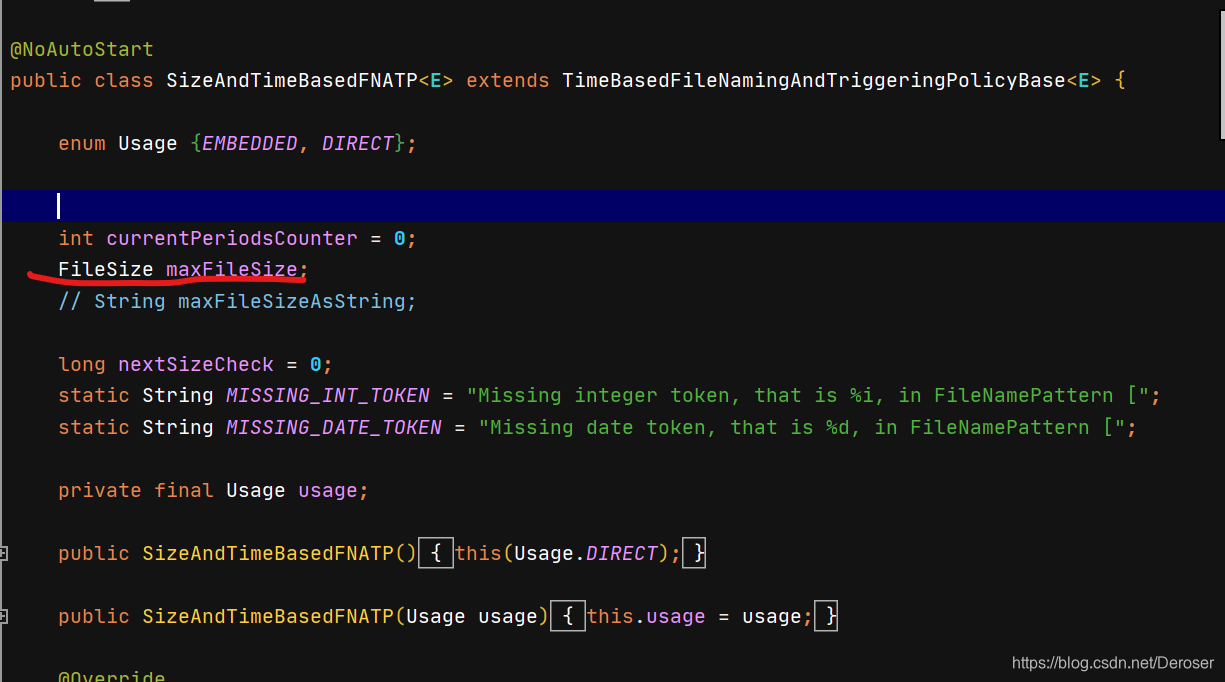Viewport: 1225px width, 682px height.
Task: Click the 'enum' keyword
Action: [82, 143]
